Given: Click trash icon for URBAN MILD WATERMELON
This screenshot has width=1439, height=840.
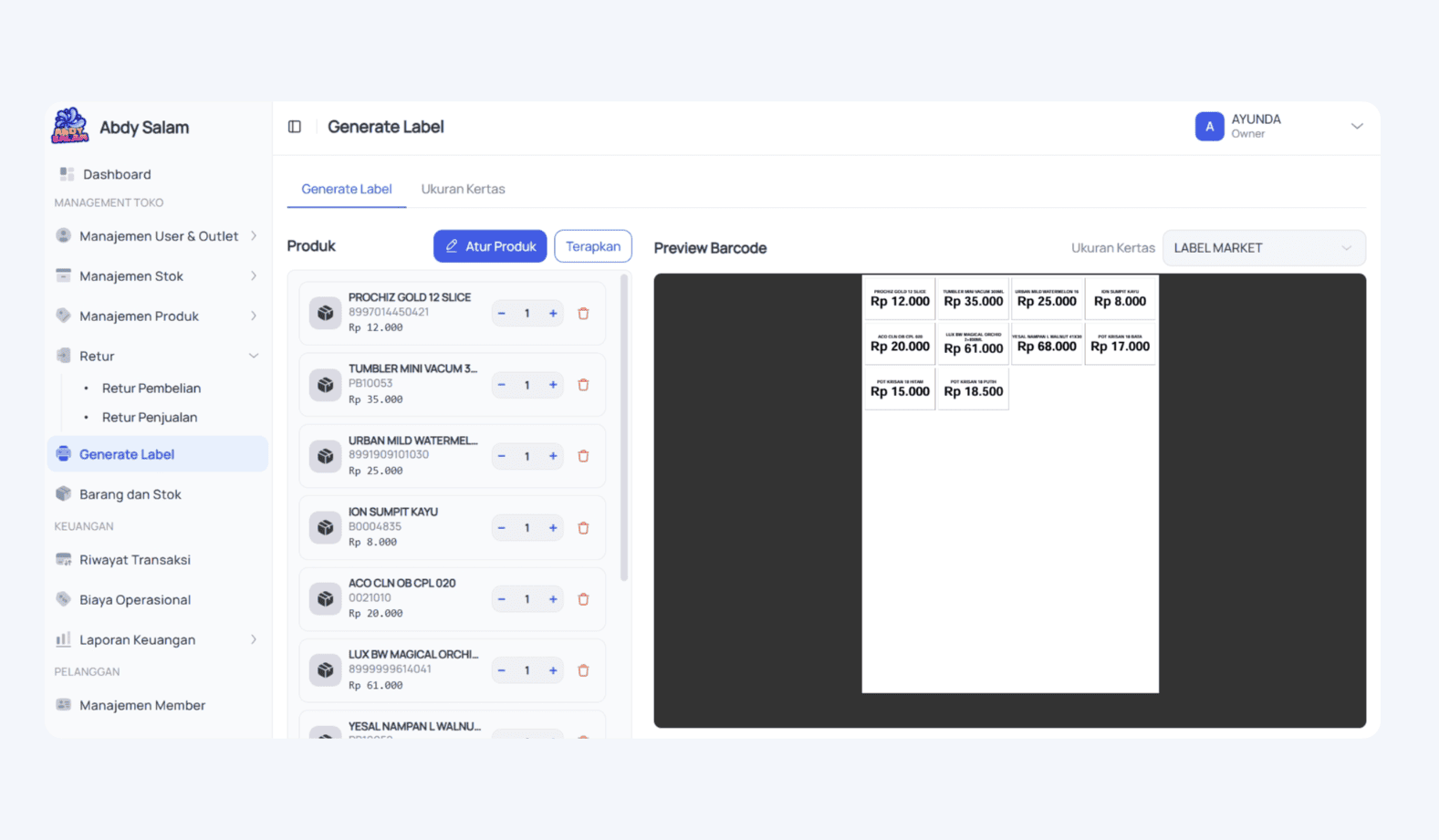Looking at the screenshot, I should click(x=583, y=456).
